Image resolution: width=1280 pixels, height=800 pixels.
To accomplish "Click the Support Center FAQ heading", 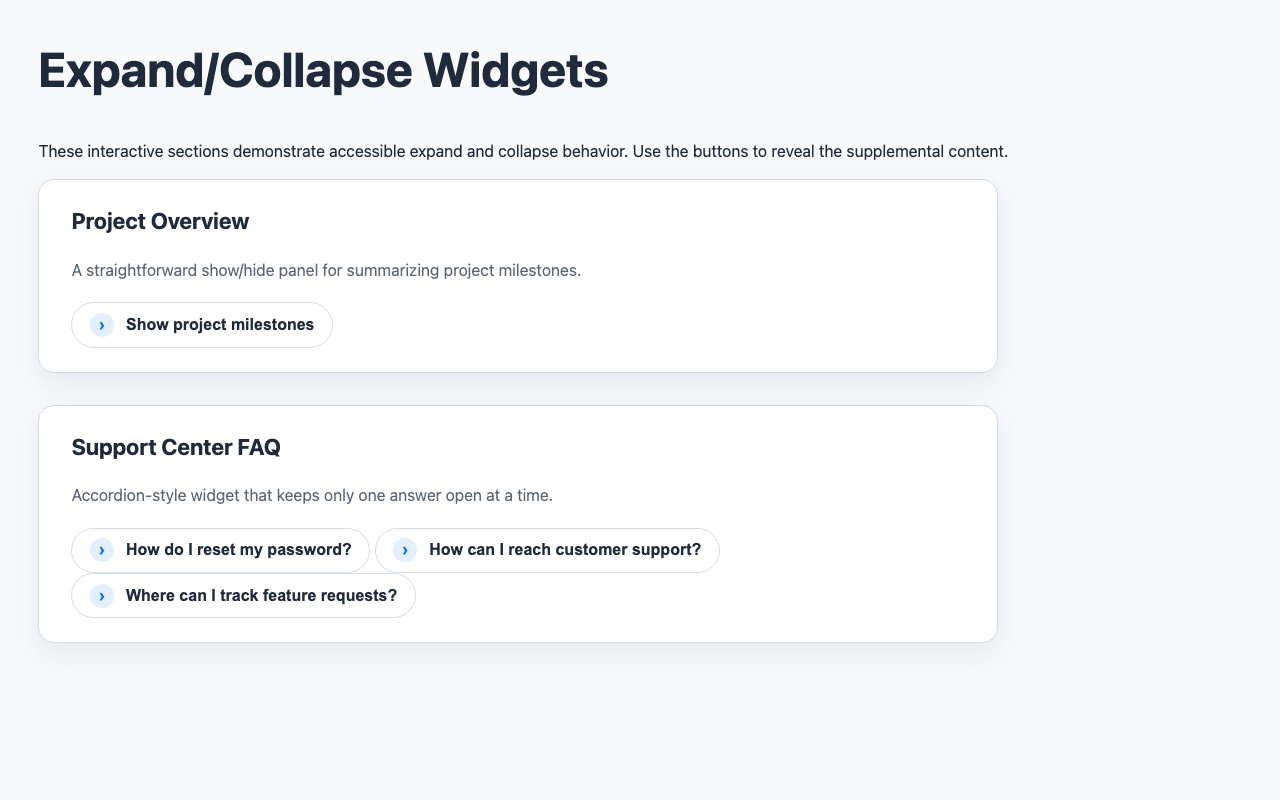I will tap(176, 447).
